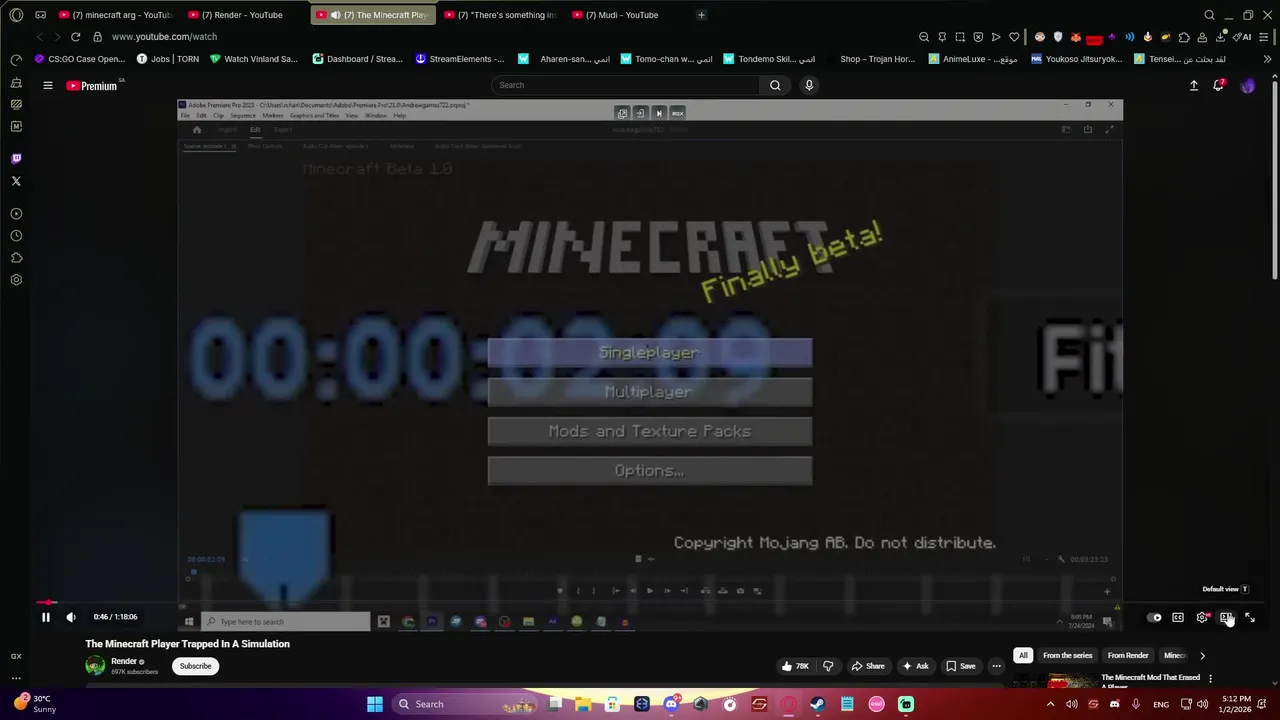Open the browser AI assistant button

click(x=1242, y=37)
